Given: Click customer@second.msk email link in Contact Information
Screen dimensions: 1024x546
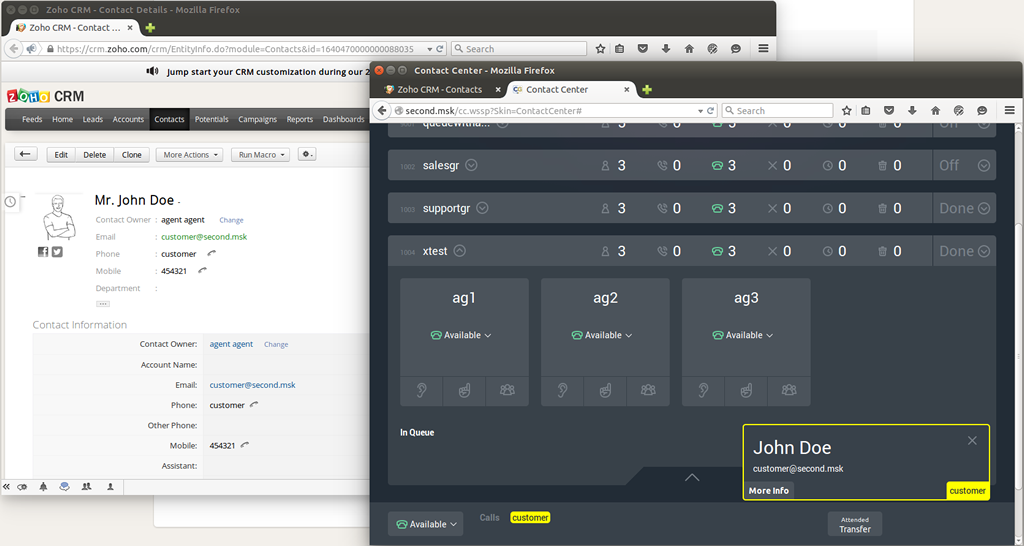Looking at the screenshot, I should point(252,385).
